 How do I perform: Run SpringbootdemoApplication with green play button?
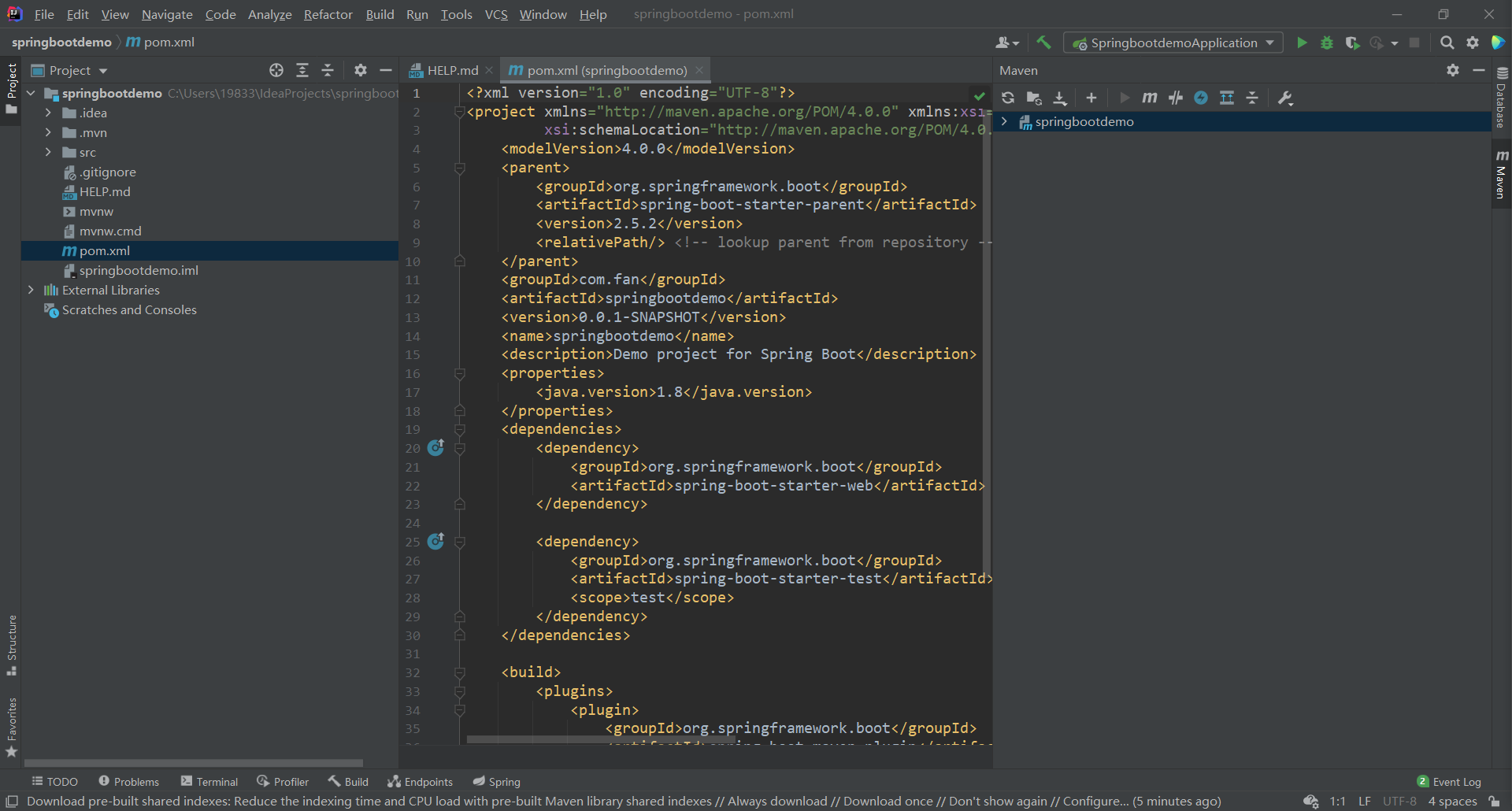tap(1302, 43)
